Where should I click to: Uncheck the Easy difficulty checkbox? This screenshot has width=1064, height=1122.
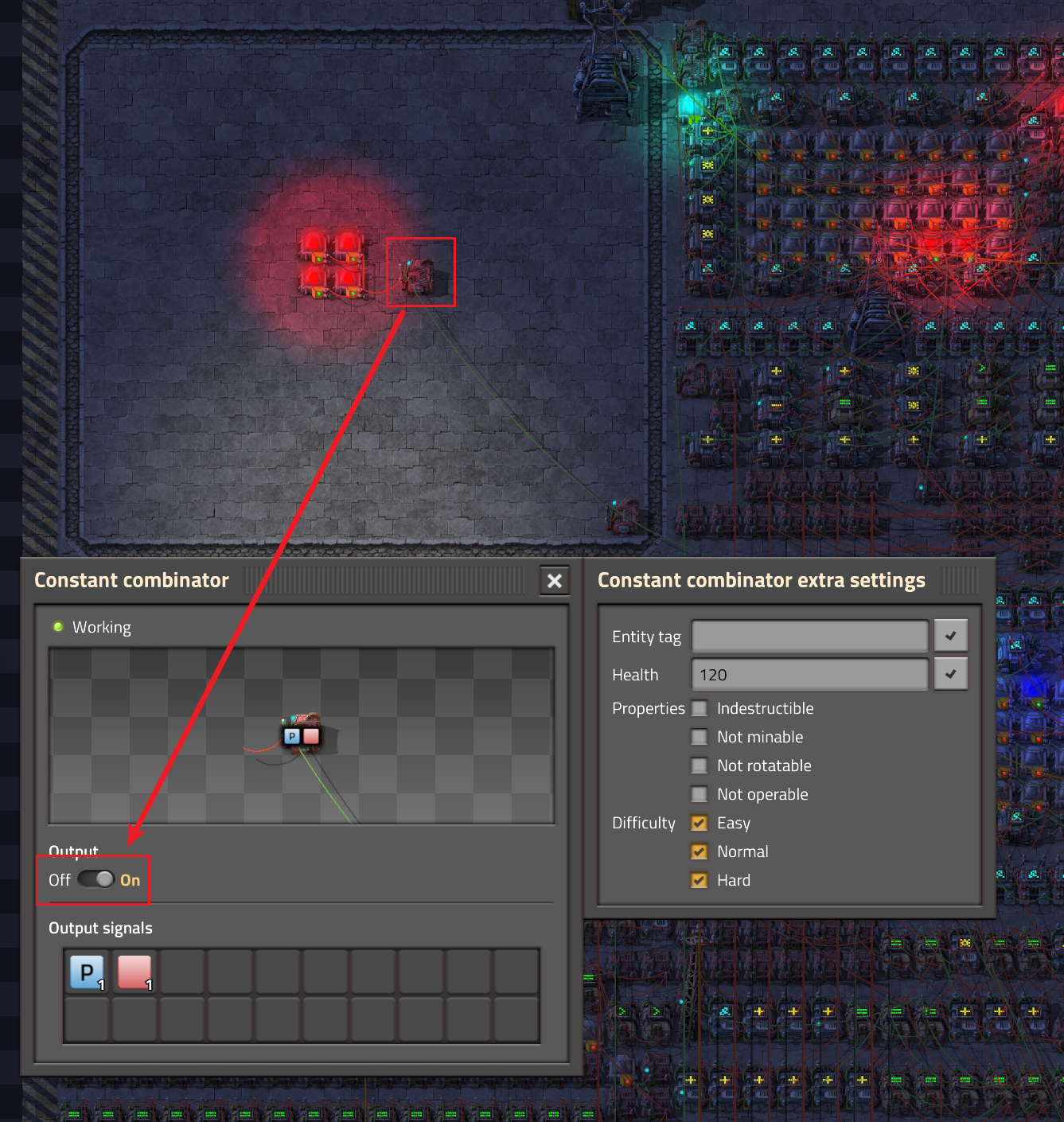pos(700,823)
